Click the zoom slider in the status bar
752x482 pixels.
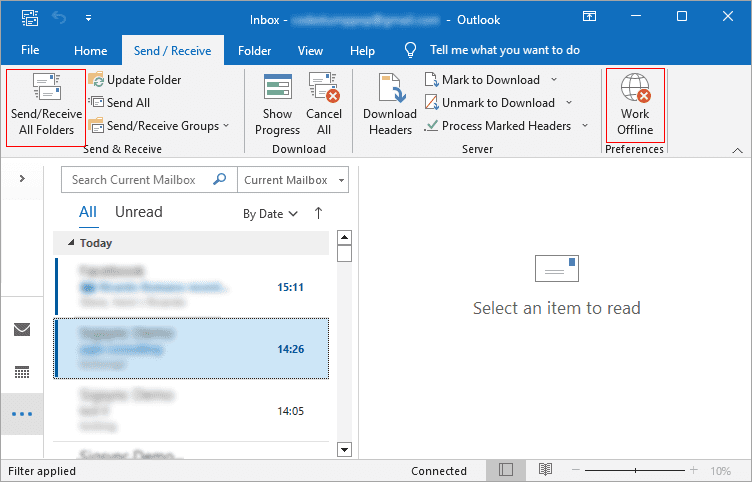click(635, 470)
